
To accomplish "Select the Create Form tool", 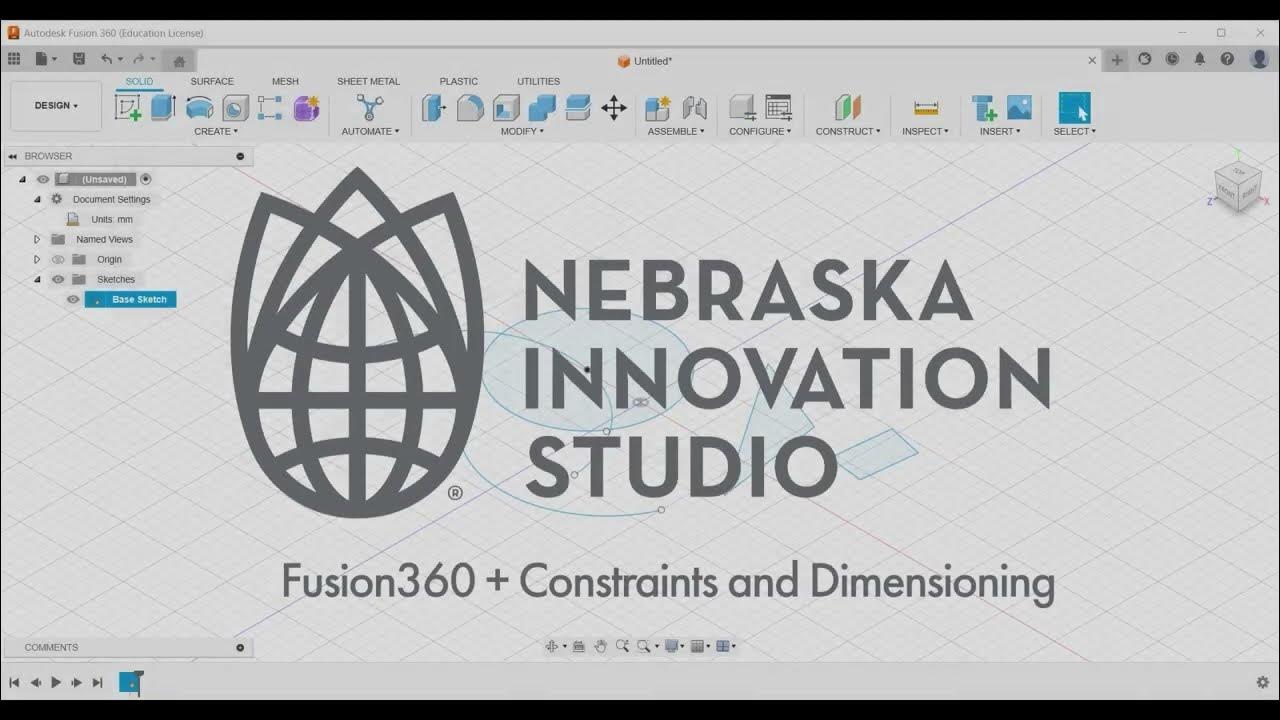I will 306,108.
